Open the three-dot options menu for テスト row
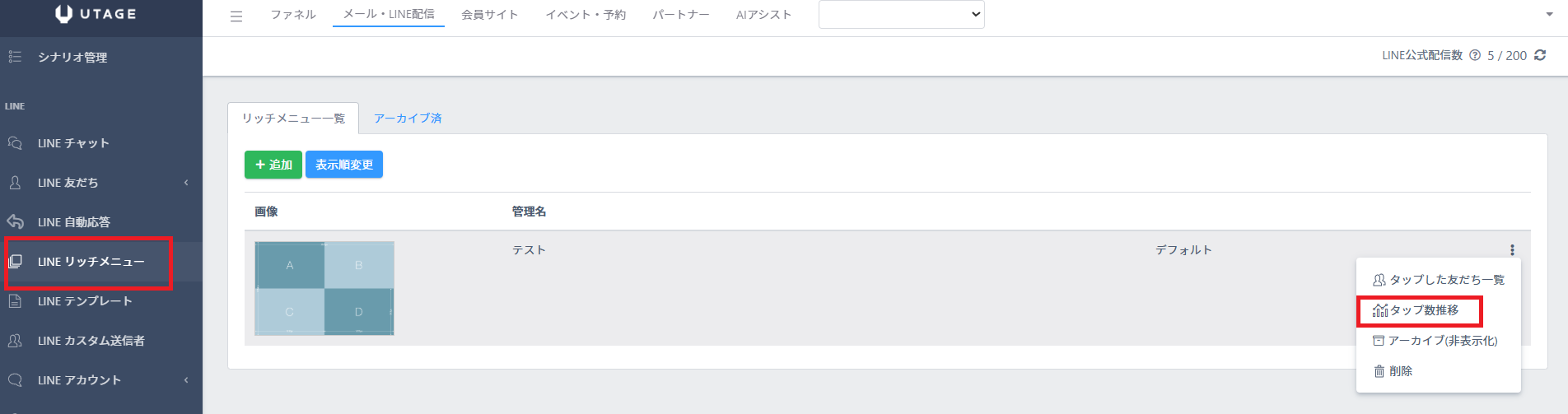Screen dimensions: 1568x414 click(x=1512, y=250)
